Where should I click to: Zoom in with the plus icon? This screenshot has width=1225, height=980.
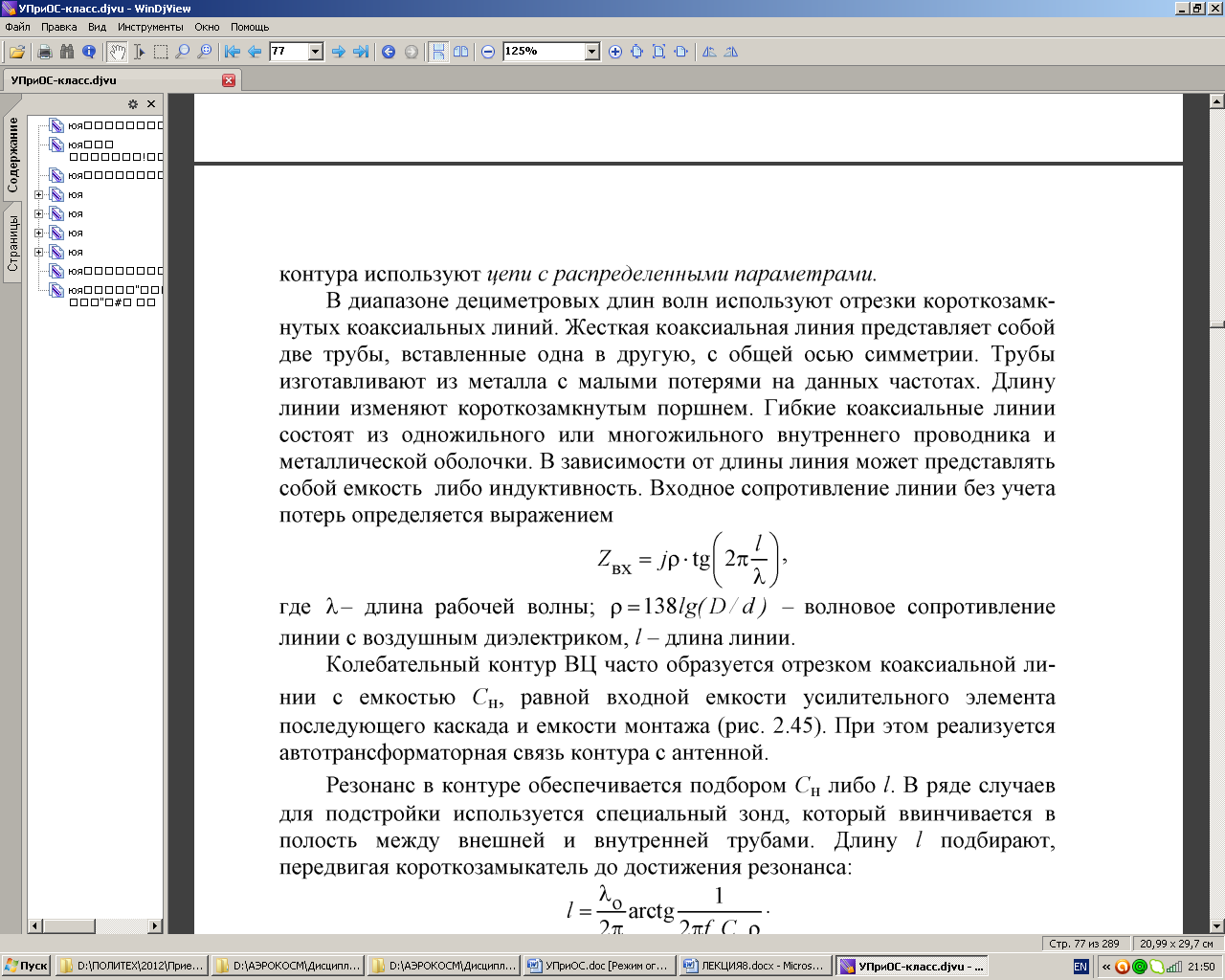tap(615, 52)
